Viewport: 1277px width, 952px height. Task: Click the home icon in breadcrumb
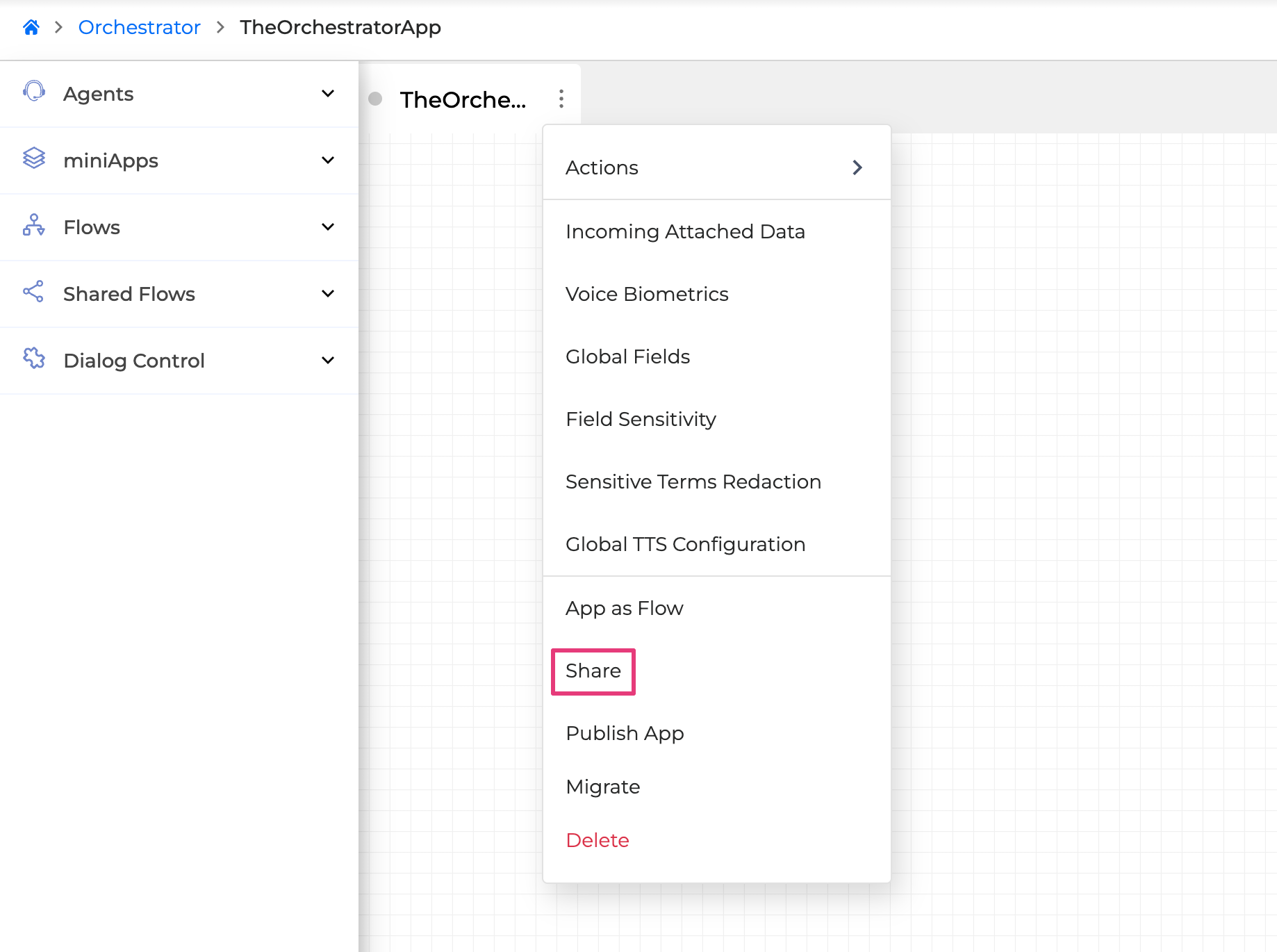(31, 27)
